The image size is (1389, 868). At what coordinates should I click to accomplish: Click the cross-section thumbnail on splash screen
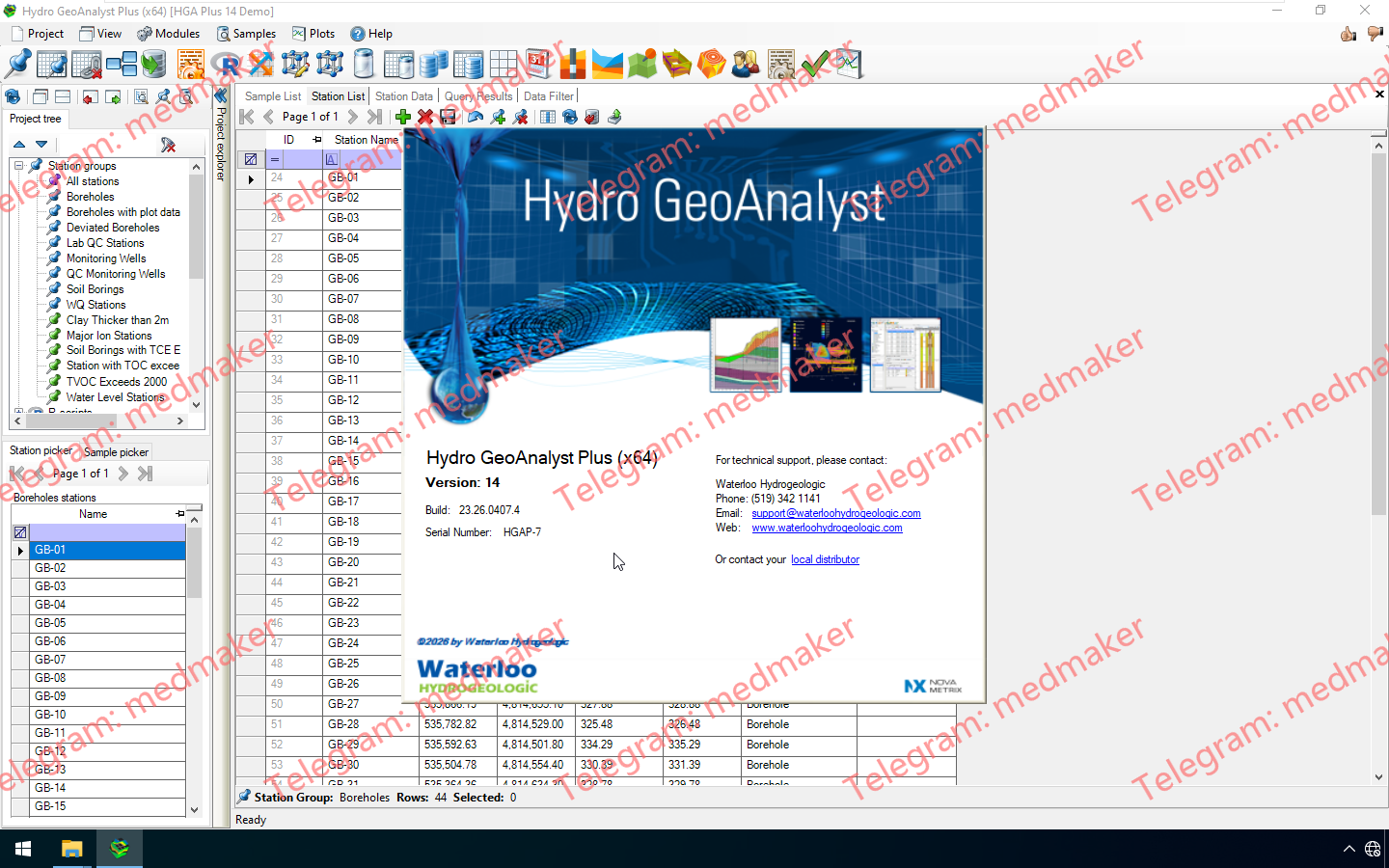pyautogui.click(x=746, y=355)
